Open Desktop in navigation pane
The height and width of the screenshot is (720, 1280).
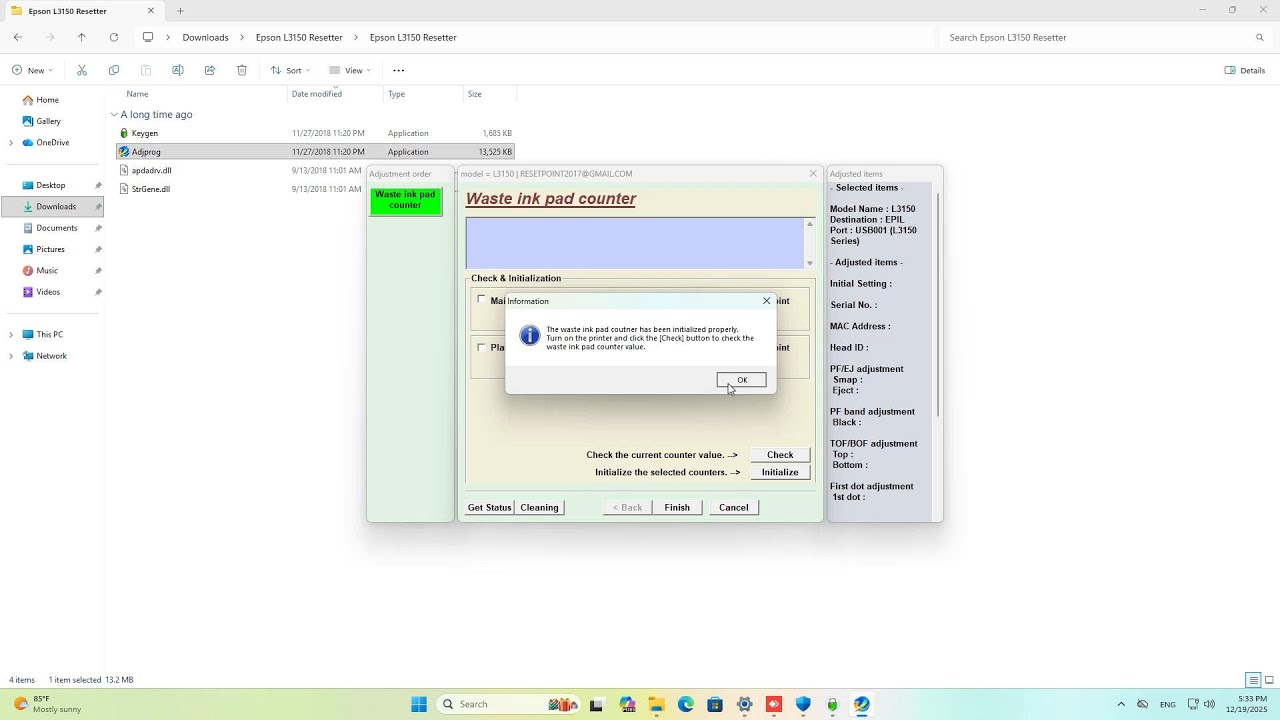[x=50, y=185]
